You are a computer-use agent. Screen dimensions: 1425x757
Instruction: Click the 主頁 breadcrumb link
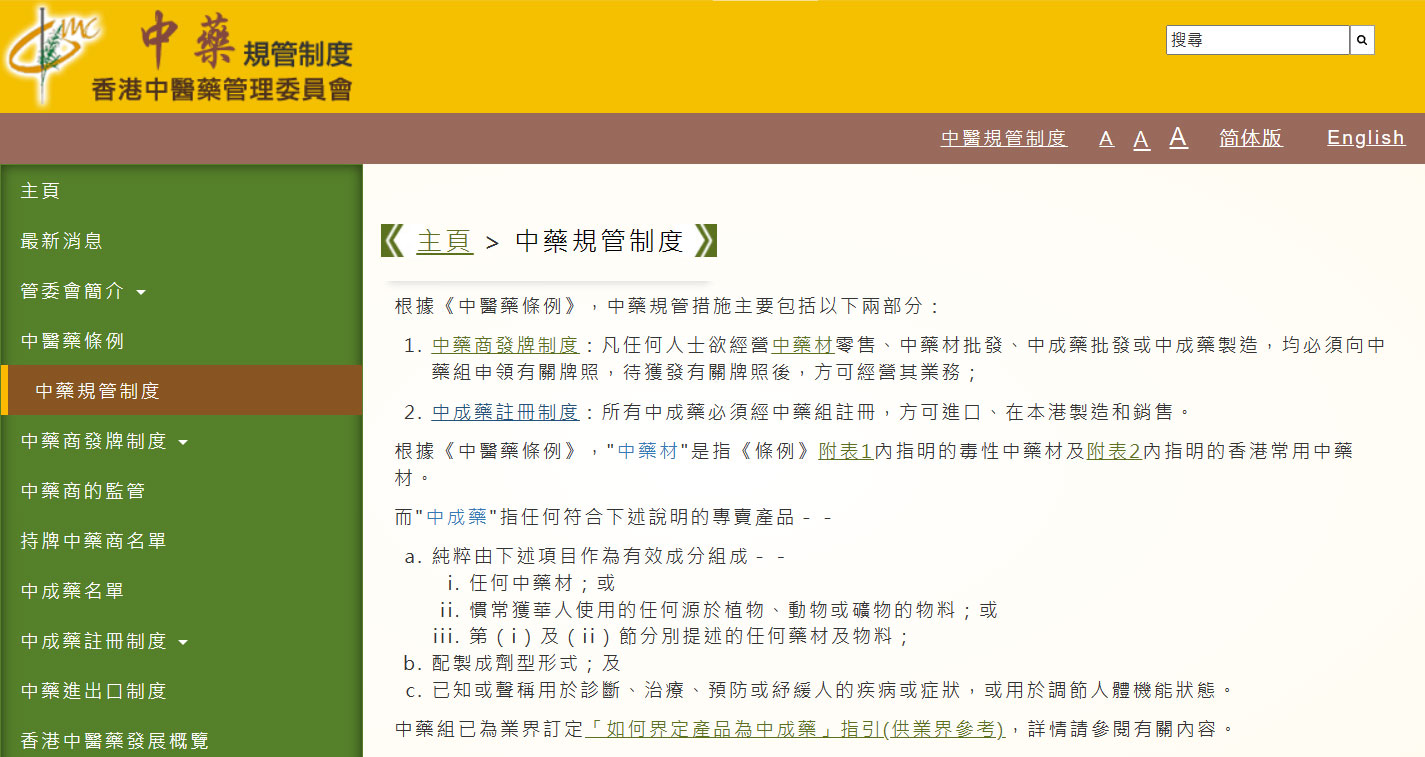(x=444, y=241)
